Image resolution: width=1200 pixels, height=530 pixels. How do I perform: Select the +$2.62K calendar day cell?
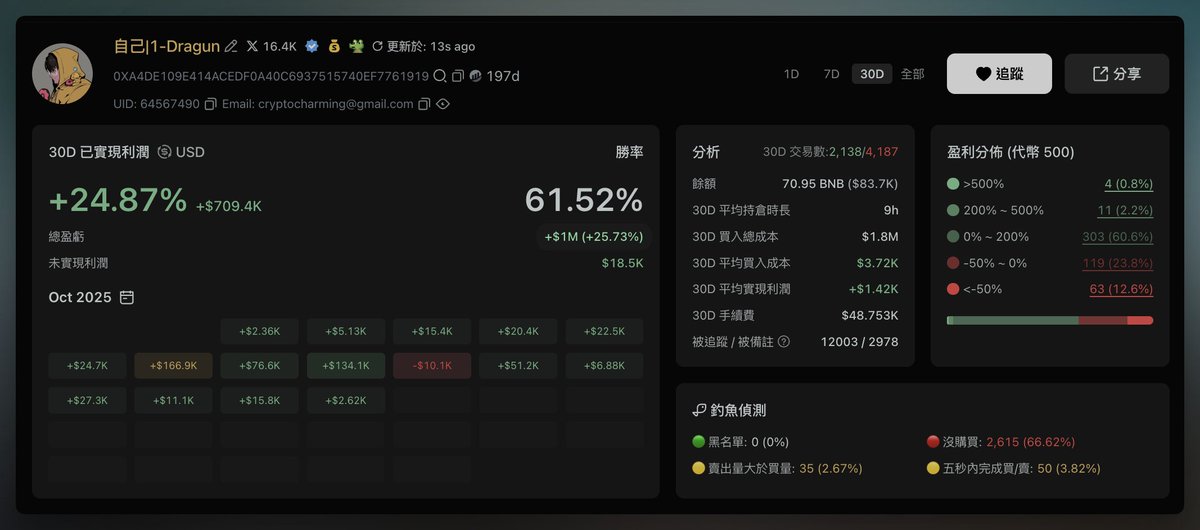coord(346,400)
